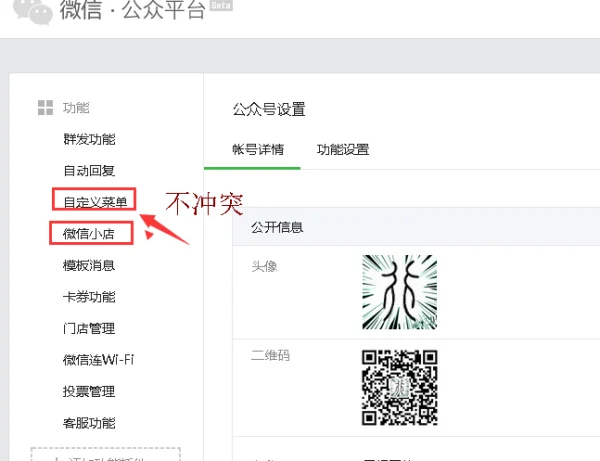This screenshot has width=600, height=461.
Task: Click the 公众号设置 page title
Action: click(269, 109)
